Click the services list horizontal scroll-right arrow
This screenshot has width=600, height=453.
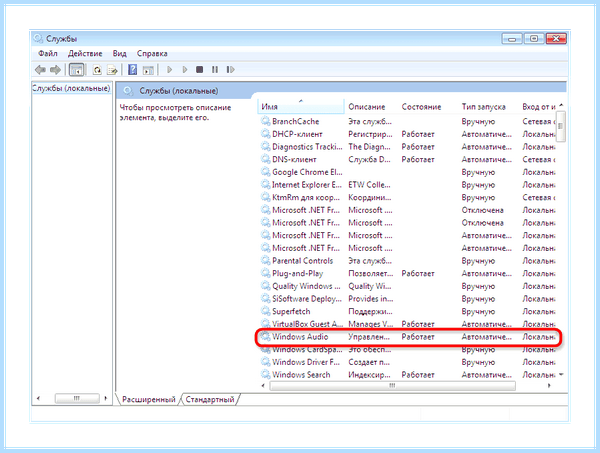pos(549,386)
